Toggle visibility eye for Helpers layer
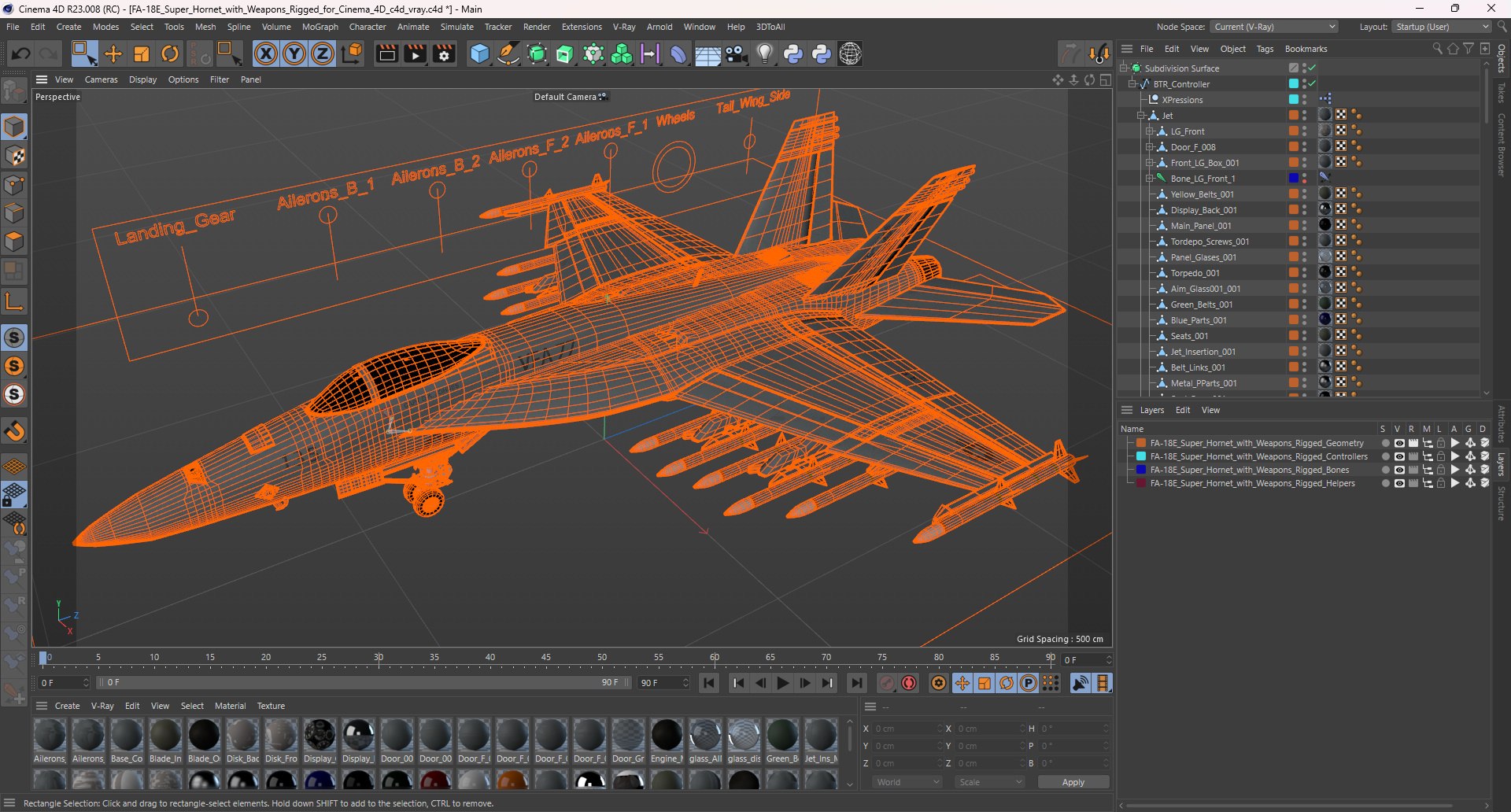1511x812 pixels. pos(1399,483)
